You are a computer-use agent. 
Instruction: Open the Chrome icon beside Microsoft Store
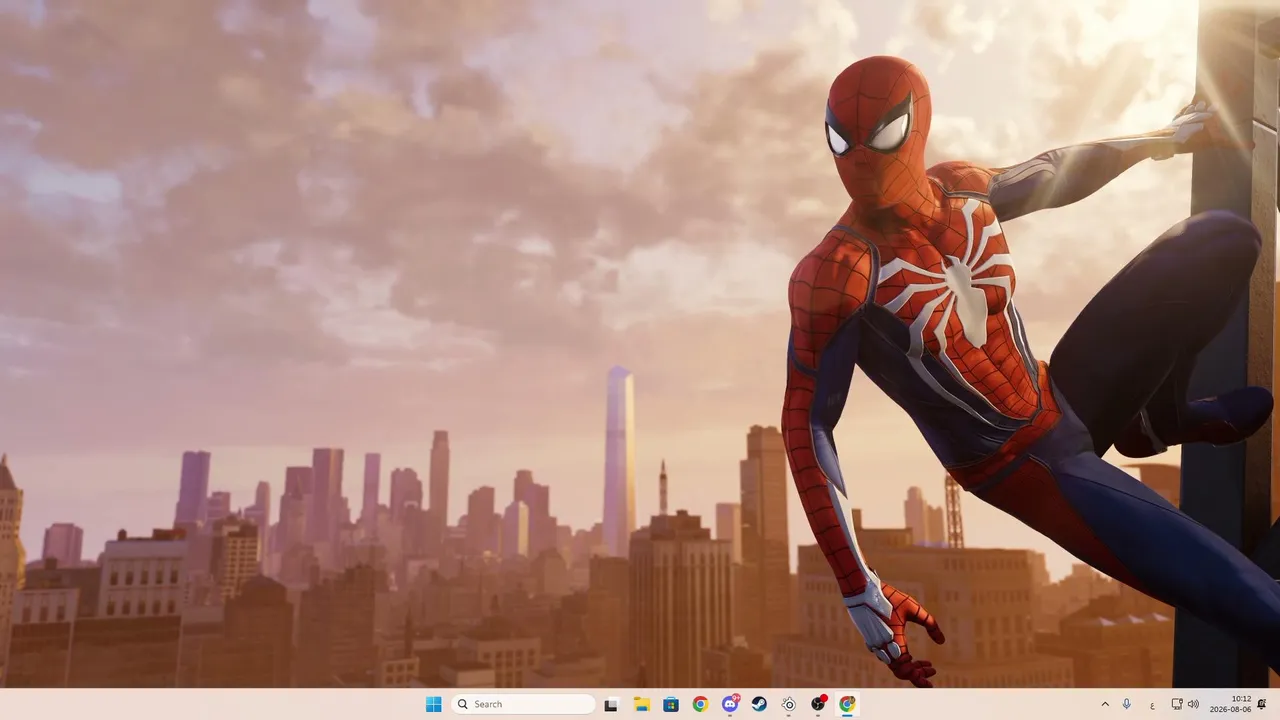pyautogui.click(x=700, y=704)
